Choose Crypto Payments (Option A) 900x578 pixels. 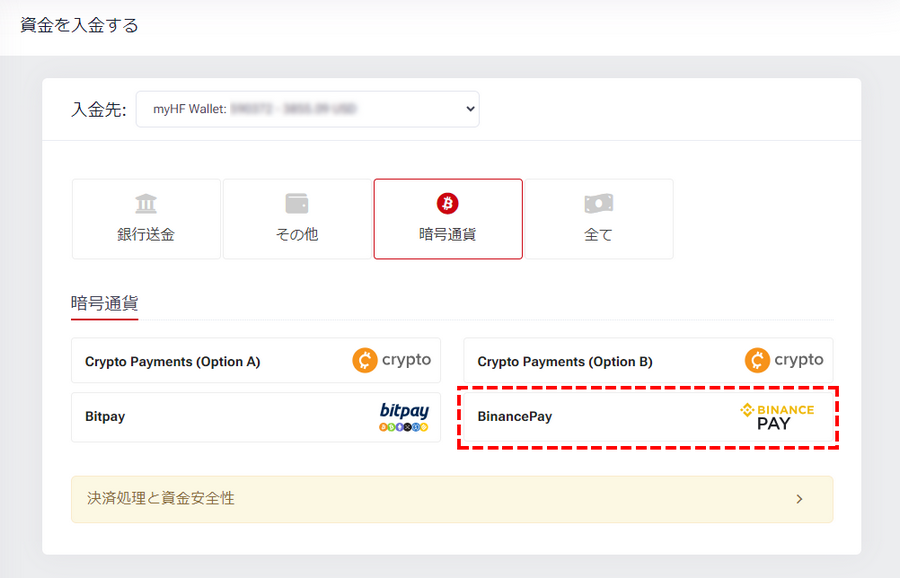pyautogui.click(x=256, y=360)
